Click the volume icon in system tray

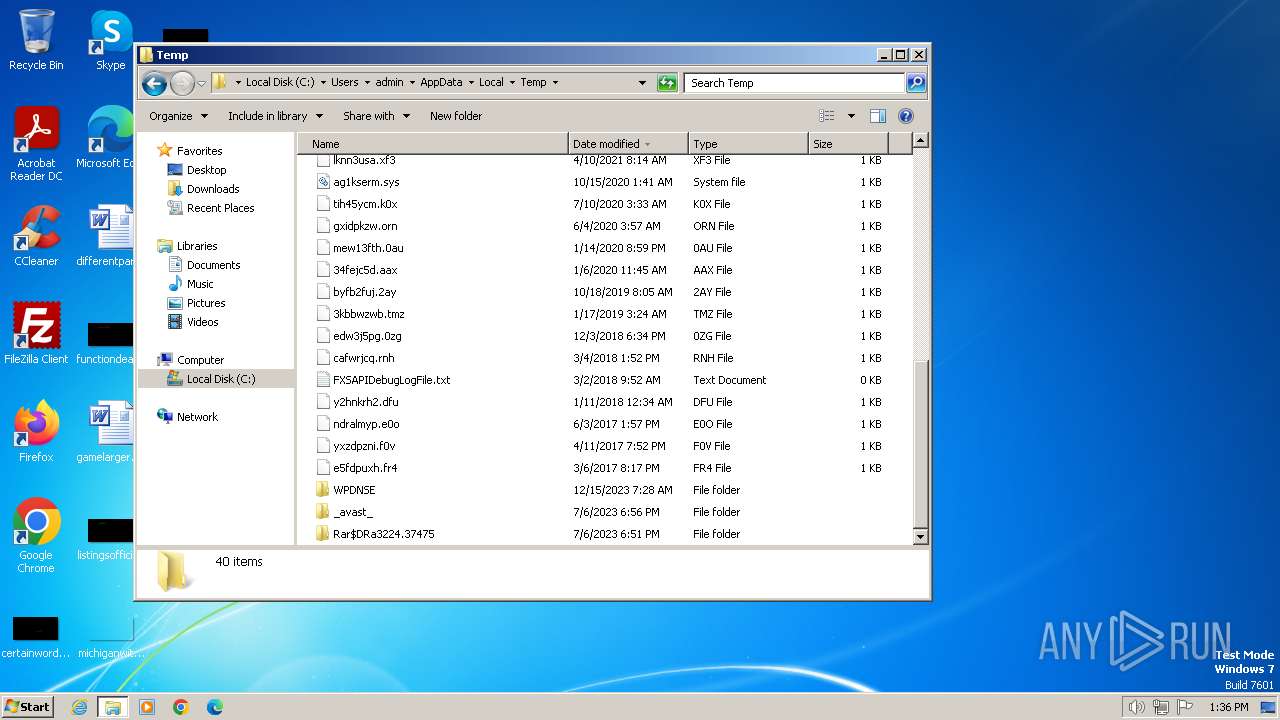[1136, 707]
